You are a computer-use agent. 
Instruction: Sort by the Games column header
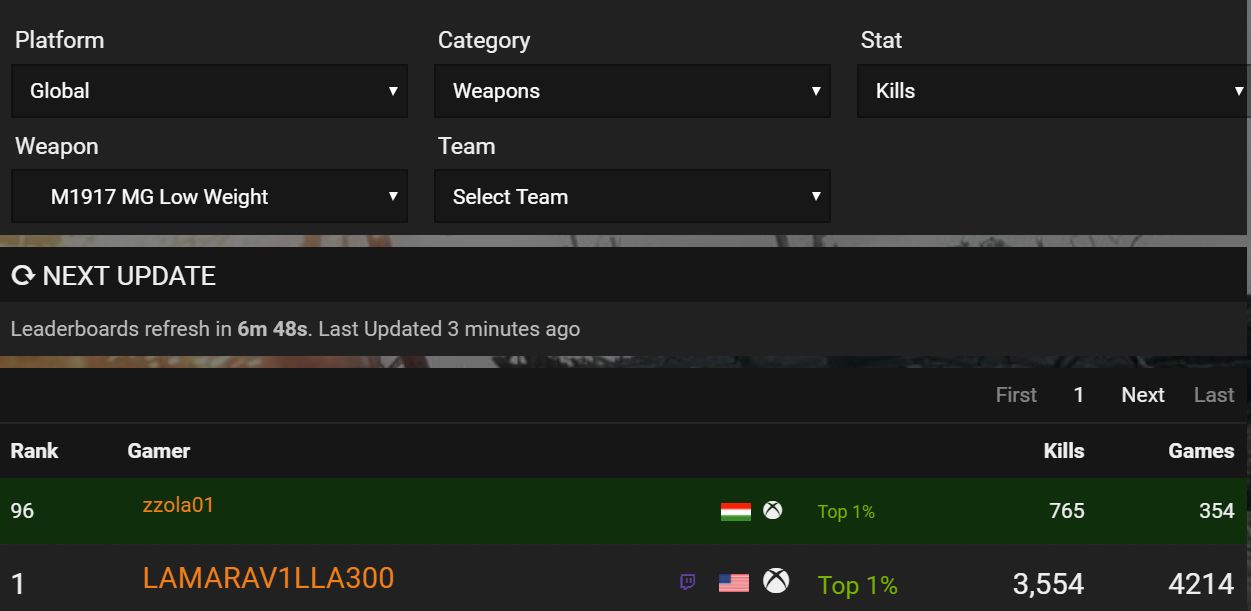tap(1201, 451)
